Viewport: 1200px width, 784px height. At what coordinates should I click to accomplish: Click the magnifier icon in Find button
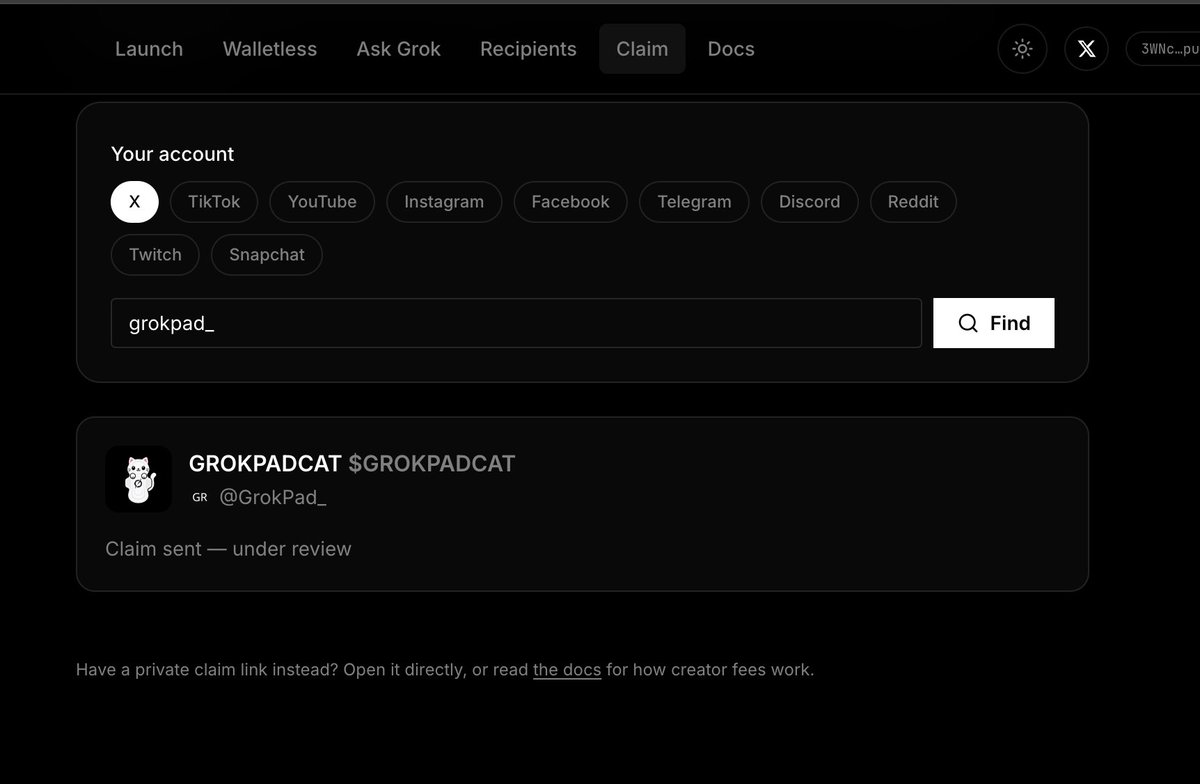click(968, 323)
